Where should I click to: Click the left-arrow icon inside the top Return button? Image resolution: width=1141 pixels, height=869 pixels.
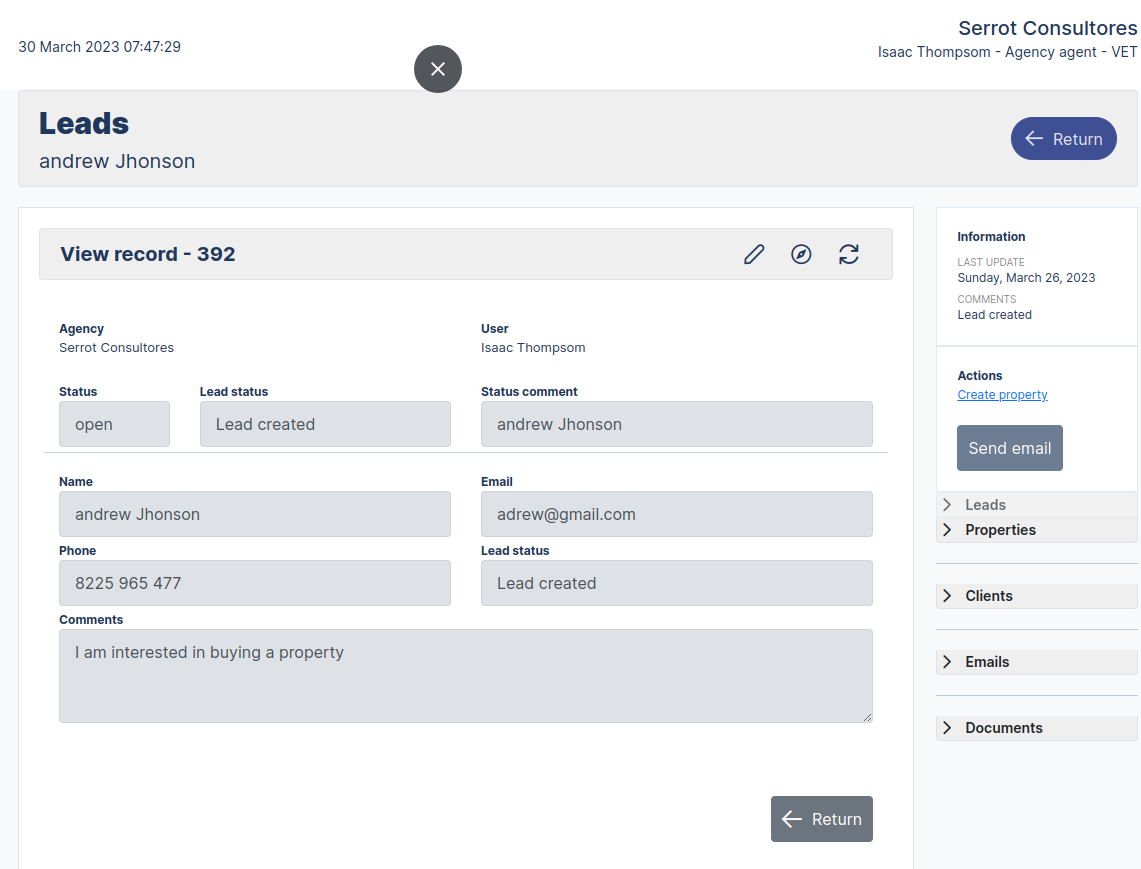[1035, 138]
